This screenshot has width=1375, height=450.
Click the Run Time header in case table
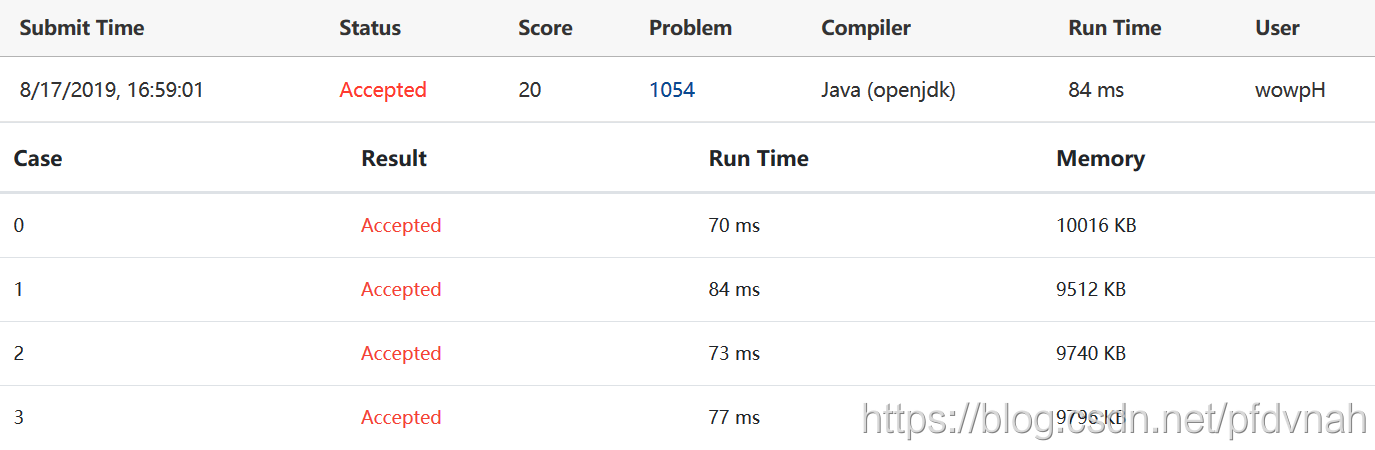[759, 158]
